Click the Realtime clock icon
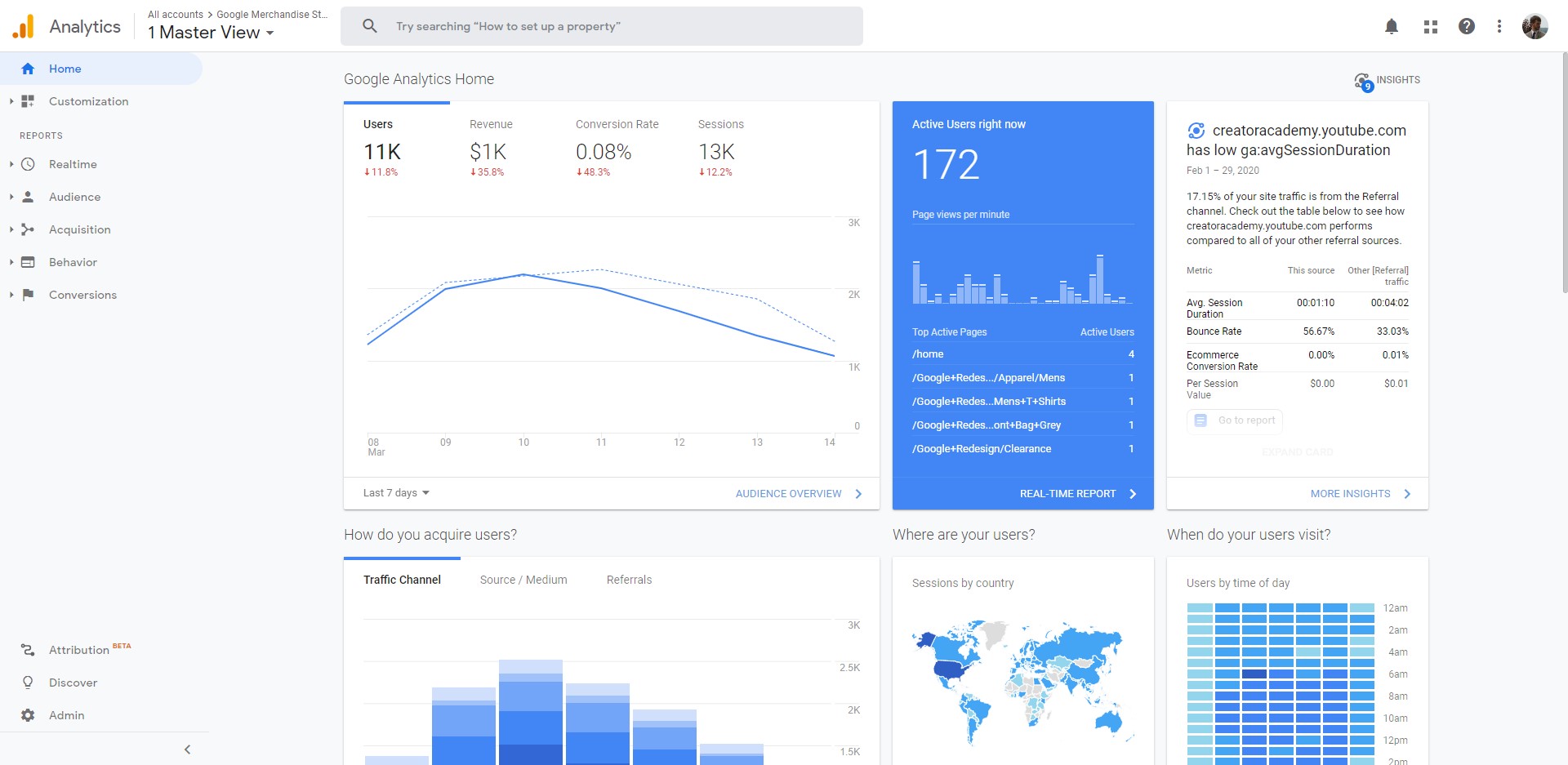 click(28, 164)
